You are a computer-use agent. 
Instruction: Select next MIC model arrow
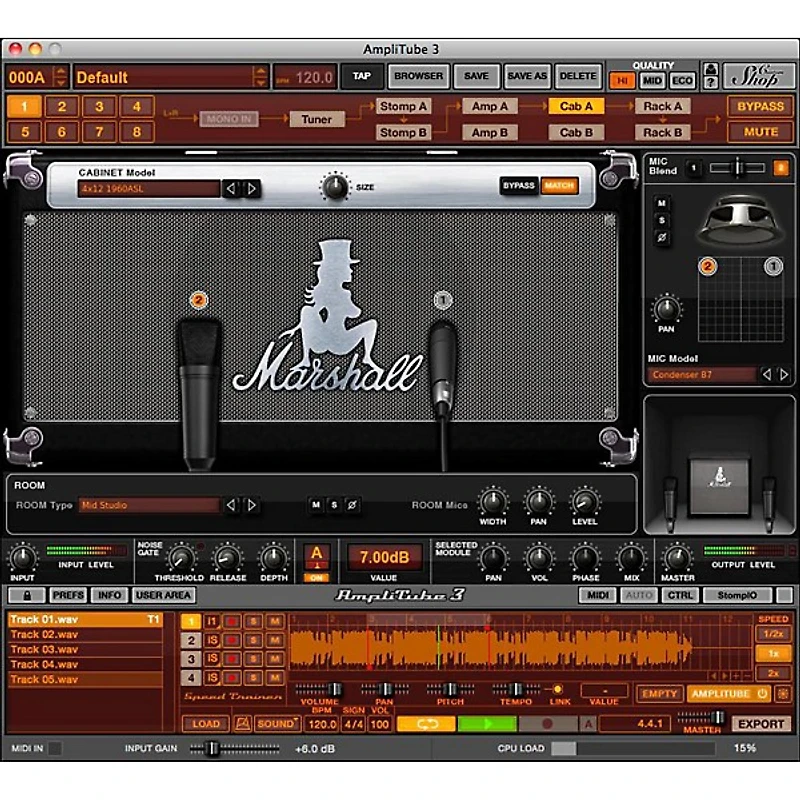pos(784,374)
